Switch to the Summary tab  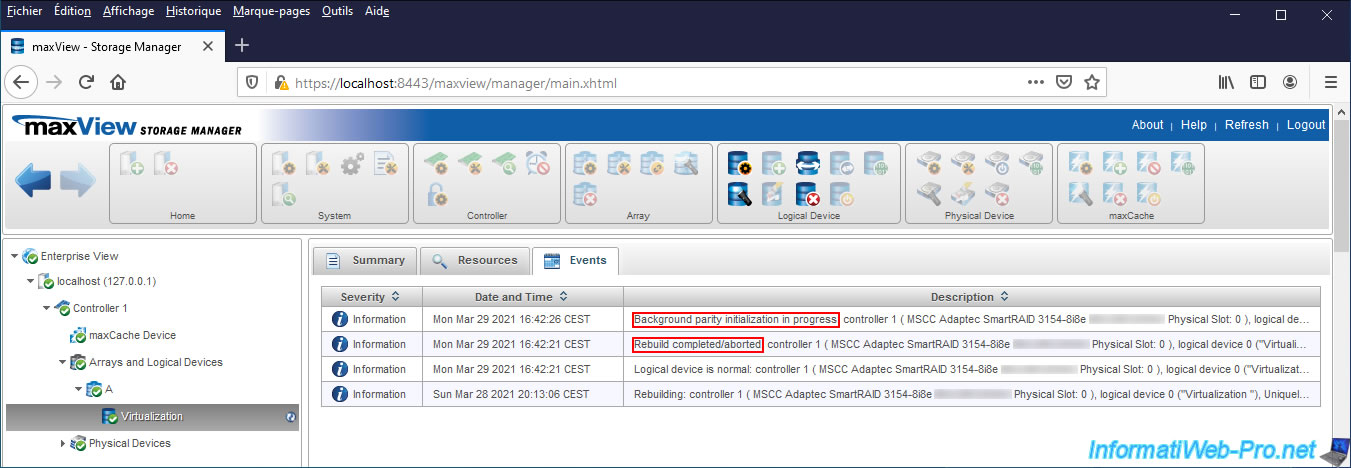365,260
